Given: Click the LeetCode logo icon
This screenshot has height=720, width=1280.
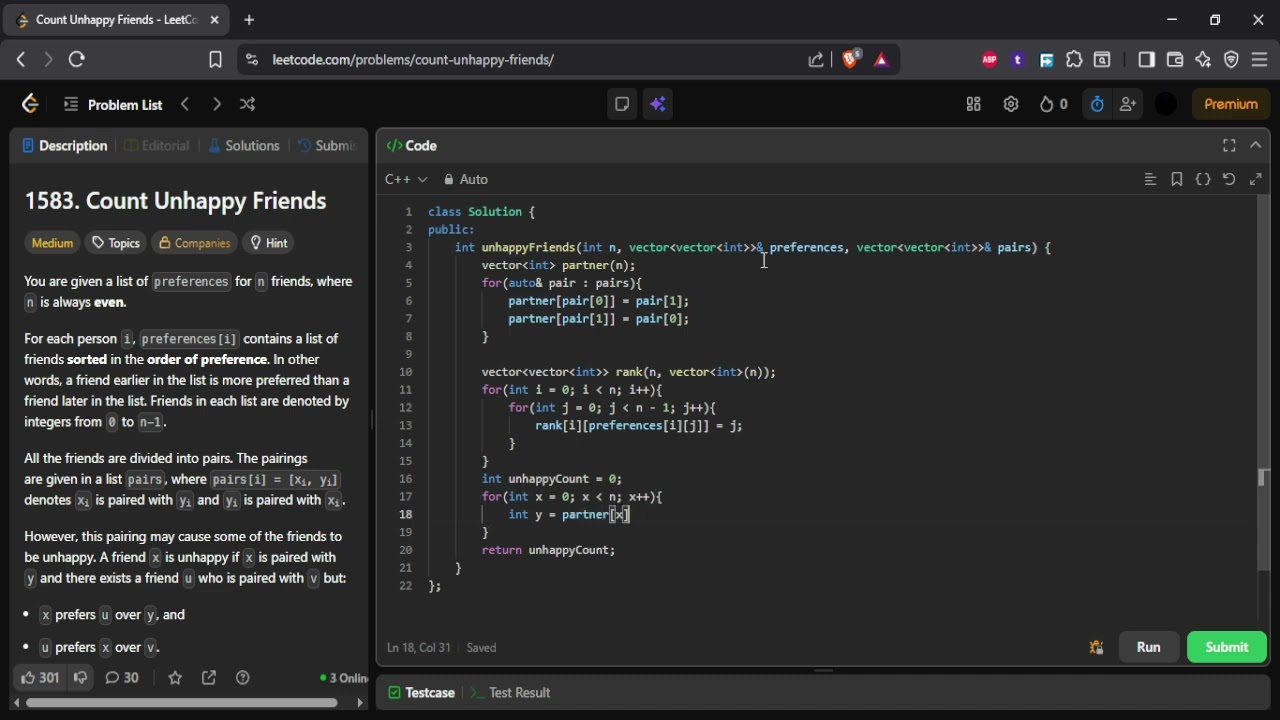Looking at the screenshot, I should coord(30,104).
